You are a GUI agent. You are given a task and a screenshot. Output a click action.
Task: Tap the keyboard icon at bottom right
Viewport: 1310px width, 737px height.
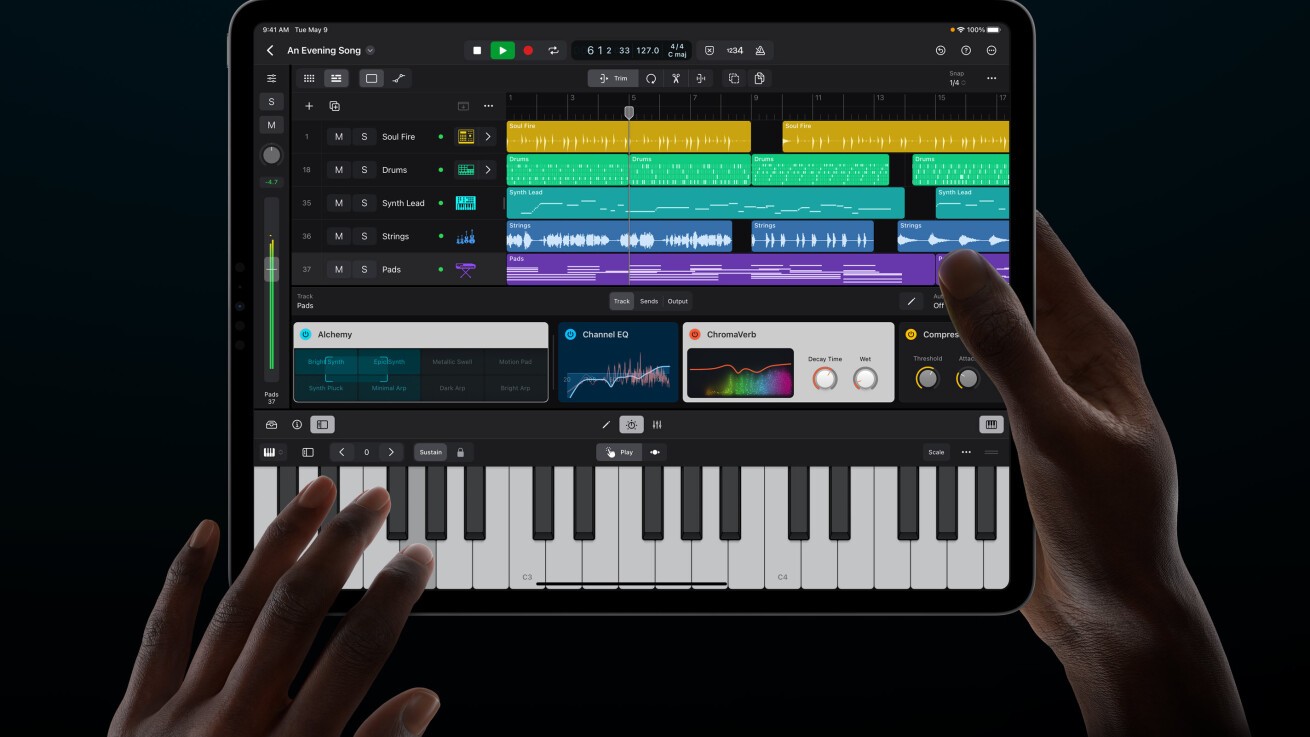(x=990, y=424)
